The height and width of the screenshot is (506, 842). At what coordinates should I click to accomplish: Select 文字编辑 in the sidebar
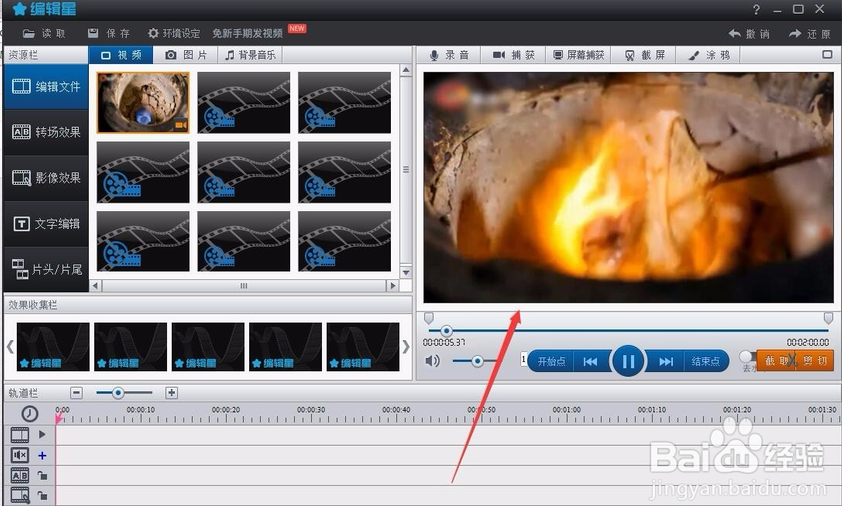(x=46, y=223)
